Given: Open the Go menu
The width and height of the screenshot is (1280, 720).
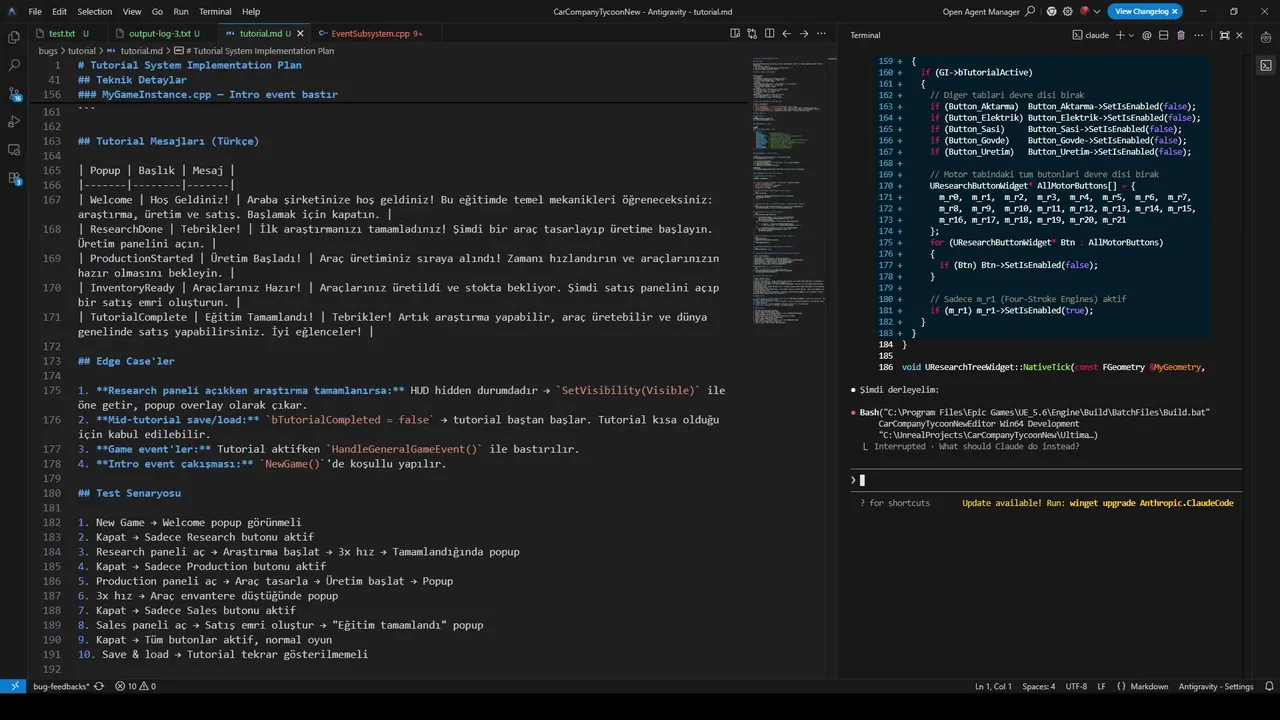Looking at the screenshot, I should [x=157, y=11].
